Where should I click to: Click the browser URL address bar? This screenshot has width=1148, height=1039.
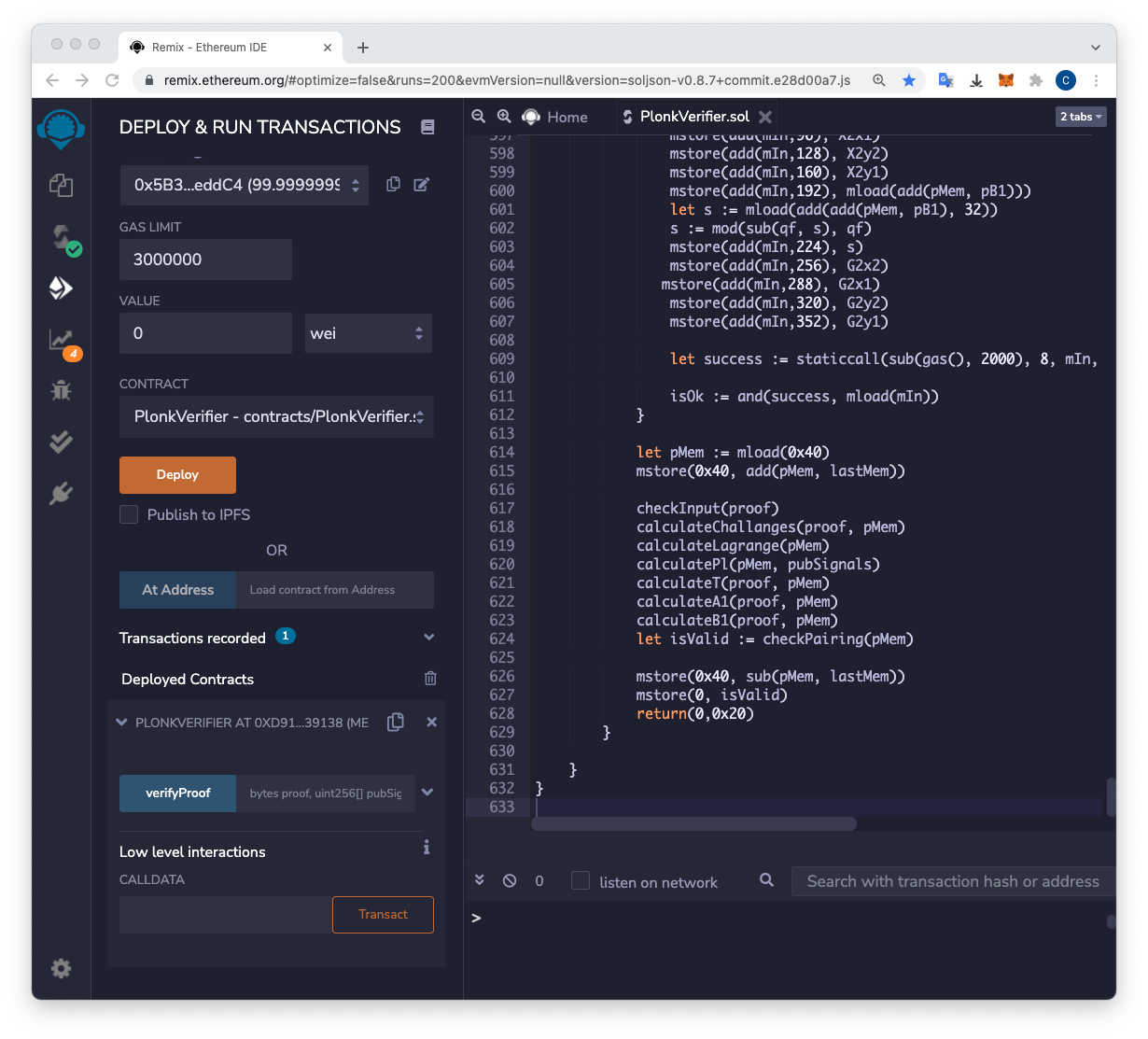[507, 80]
